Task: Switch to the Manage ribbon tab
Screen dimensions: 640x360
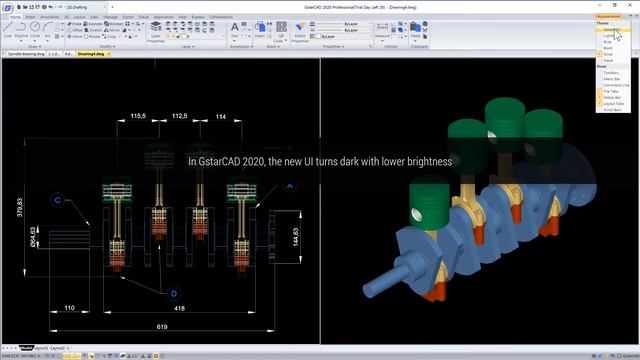Action: [110, 17]
